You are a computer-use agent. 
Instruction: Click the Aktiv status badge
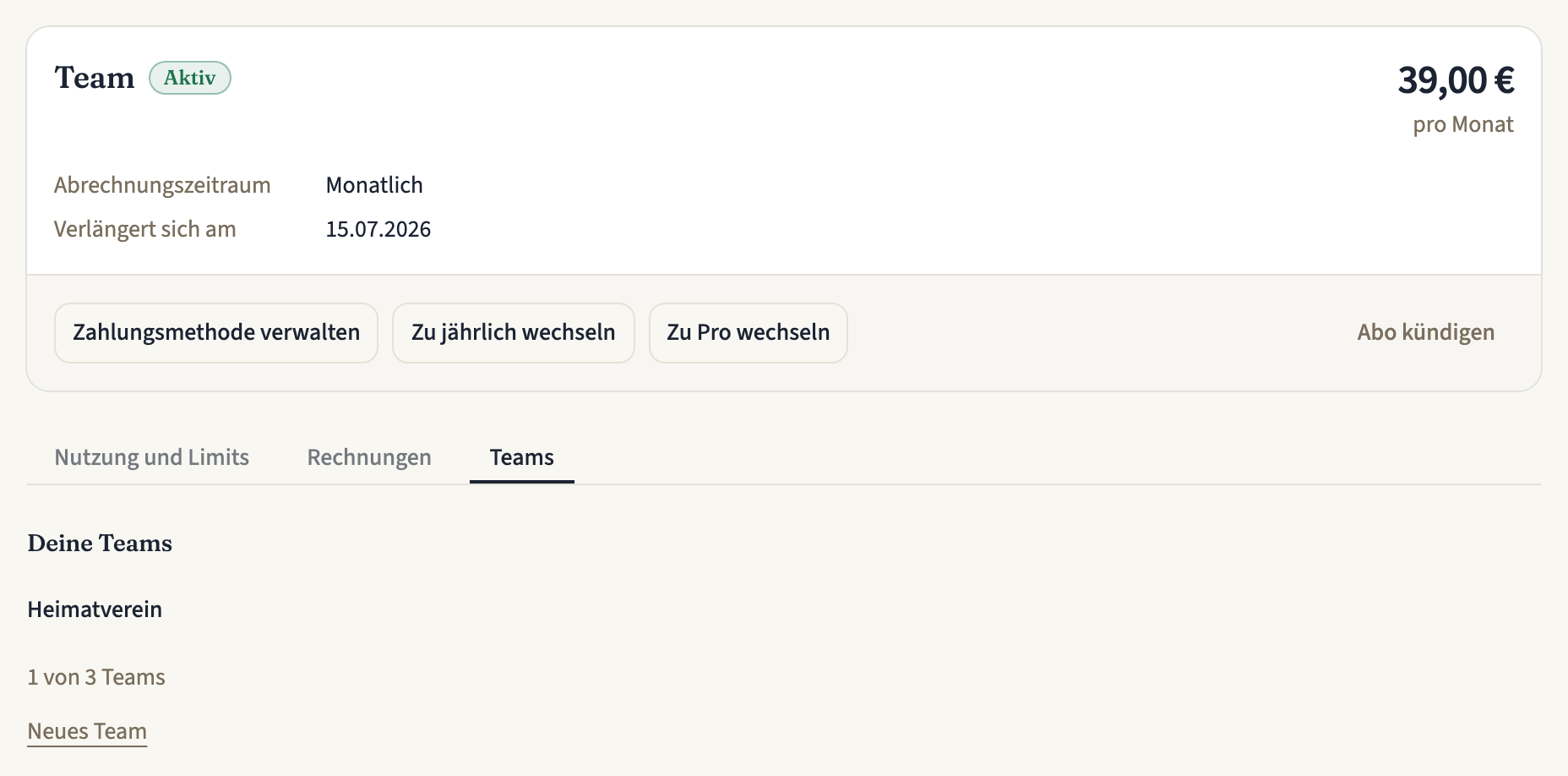(190, 78)
